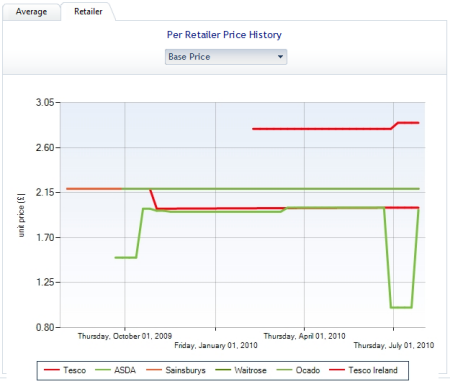This screenshot has width=450, height=381.
Task: Click the 2.60 y-axis value
Action: pyautogui.click(x=45, y=147)
